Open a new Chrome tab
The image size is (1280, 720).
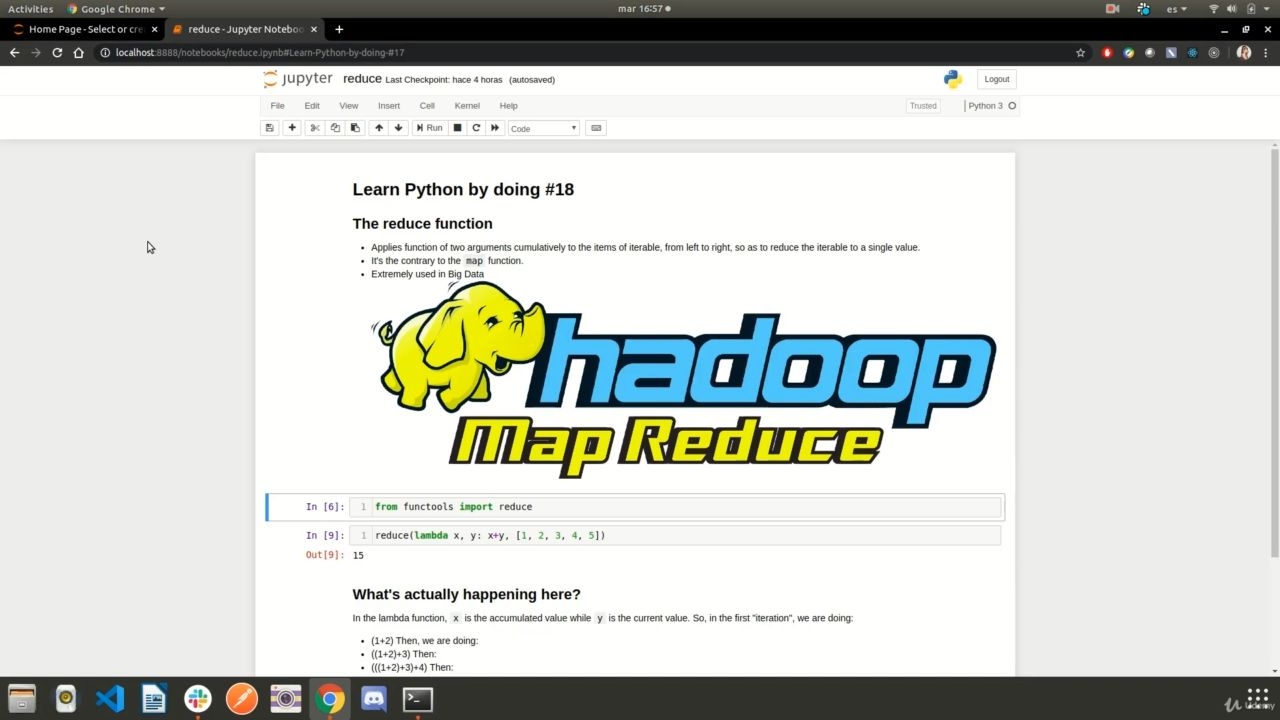click(x=339, y=29)
